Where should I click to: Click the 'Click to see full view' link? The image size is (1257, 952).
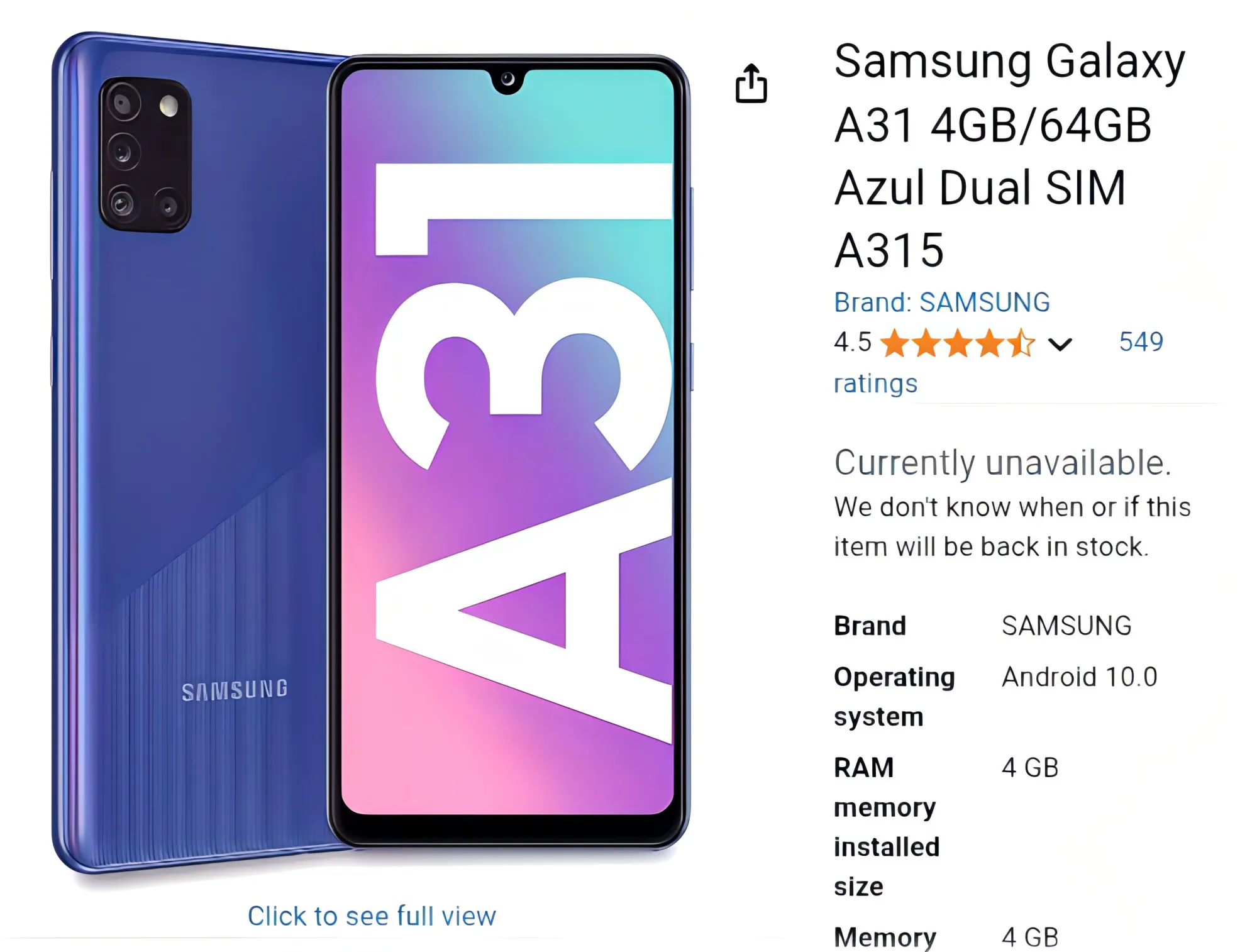(x=372, y=916)
